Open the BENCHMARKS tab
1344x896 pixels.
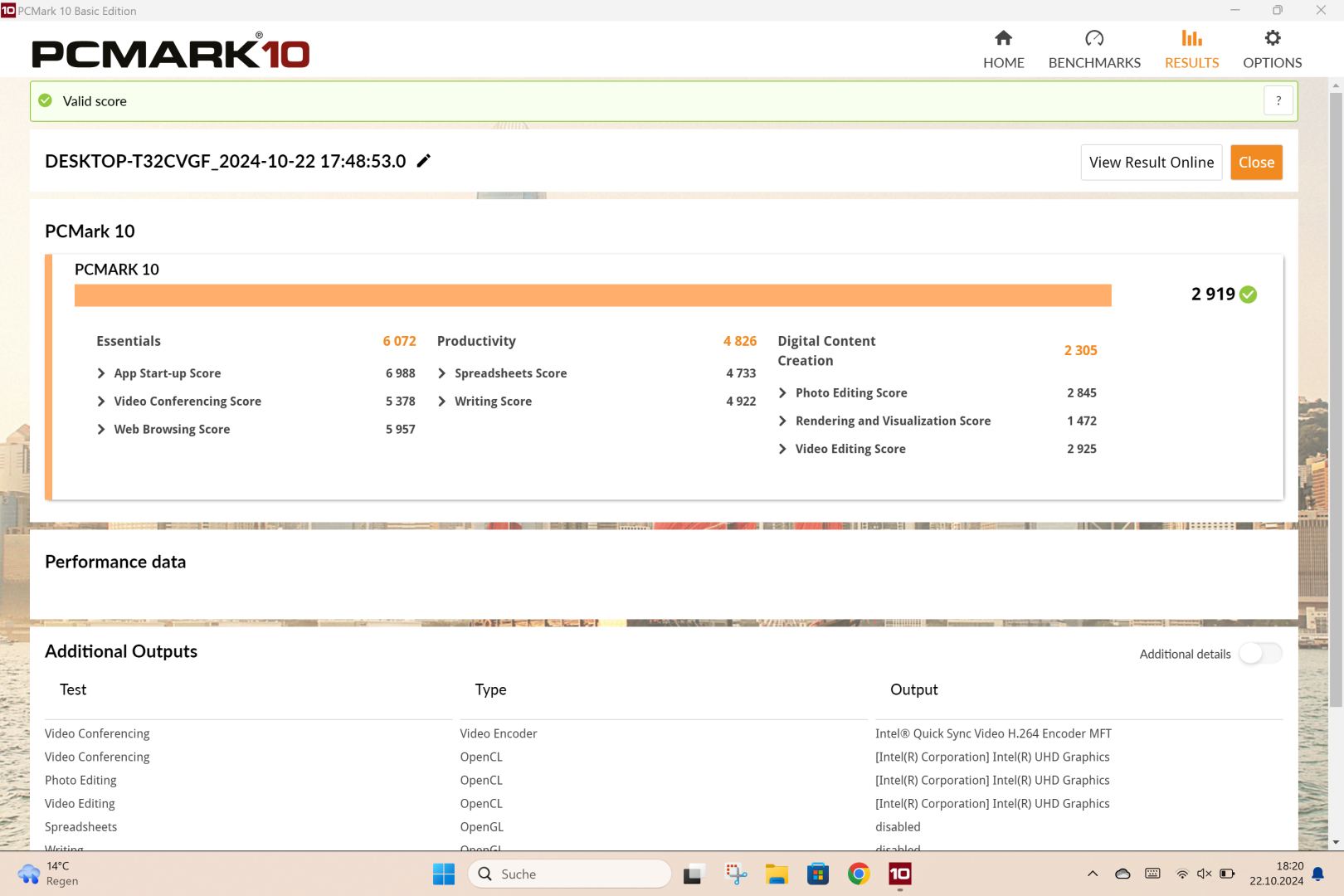tap(1094, 50)
